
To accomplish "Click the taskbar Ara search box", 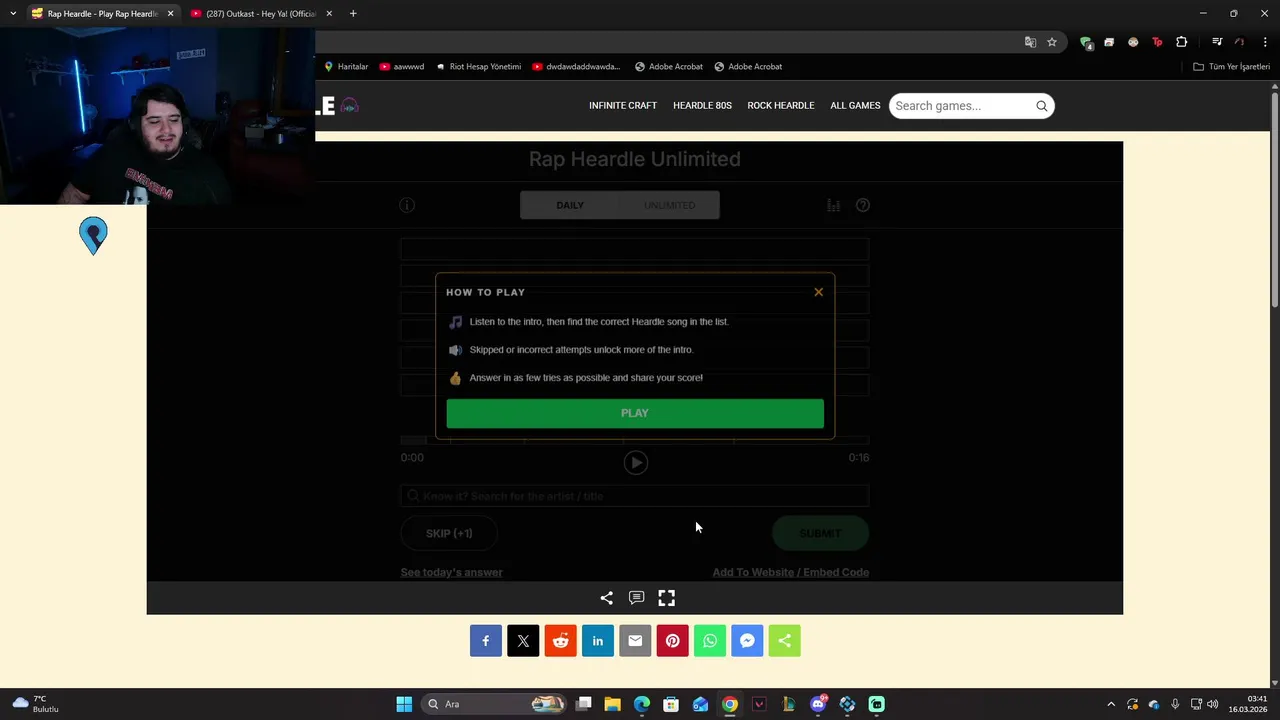I will pyautogui.click(x=495, y=704).
